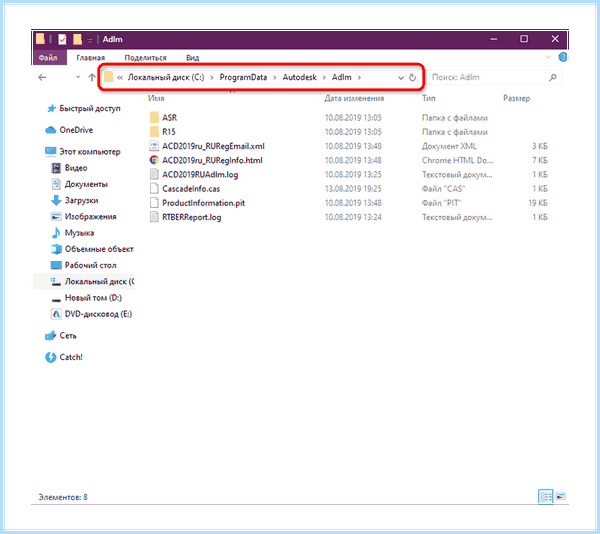600x534 pixels.
Task: Click the search magnifier icon
Action: 553,78
